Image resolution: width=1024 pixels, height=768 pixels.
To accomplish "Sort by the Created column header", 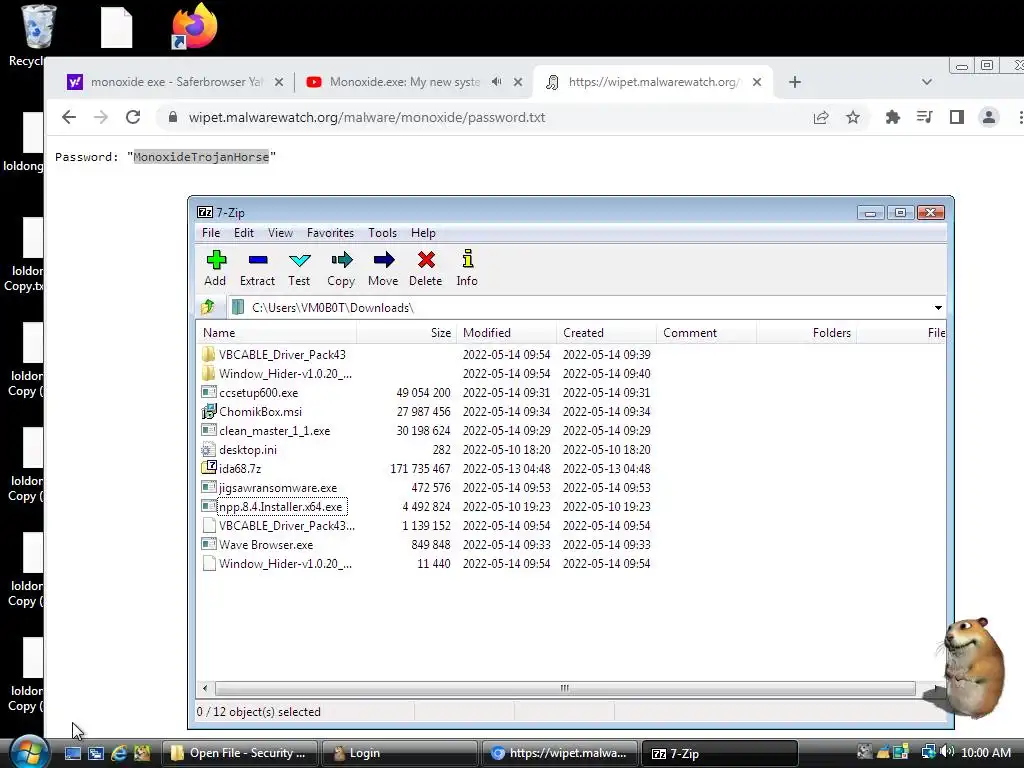I will (x=606, y=333).
